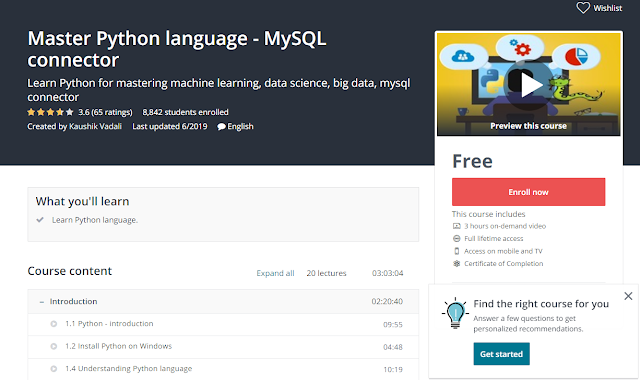The image size is (640, 380).
Task: Click play icon beside 1.1 Python - introduction
Action: [x=53, y=324]
